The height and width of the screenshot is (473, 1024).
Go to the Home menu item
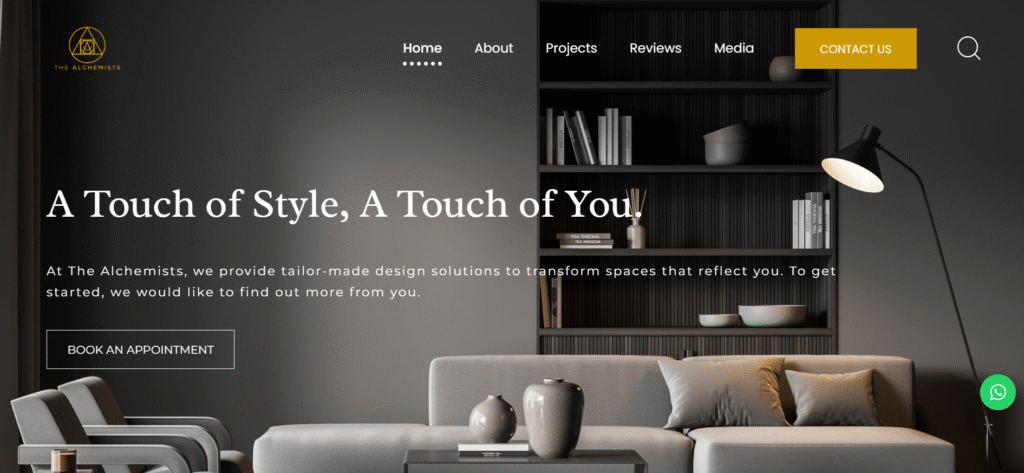[x=422, y=48]
